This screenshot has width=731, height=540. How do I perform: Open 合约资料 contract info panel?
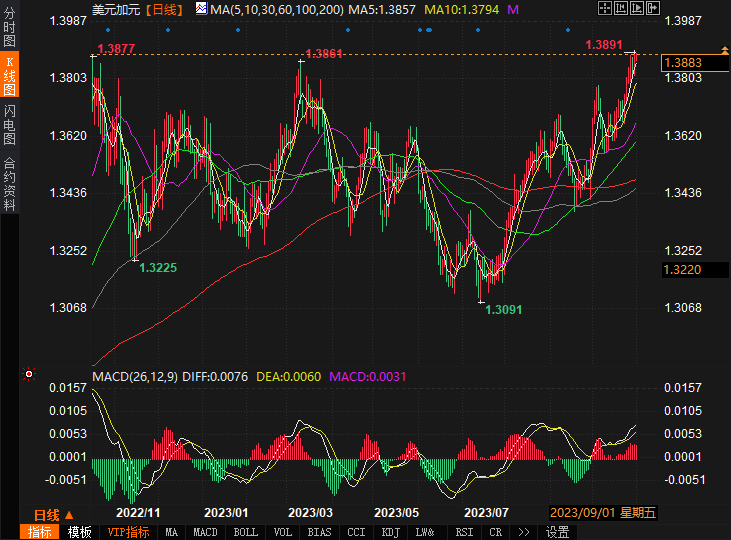point(10,184)
